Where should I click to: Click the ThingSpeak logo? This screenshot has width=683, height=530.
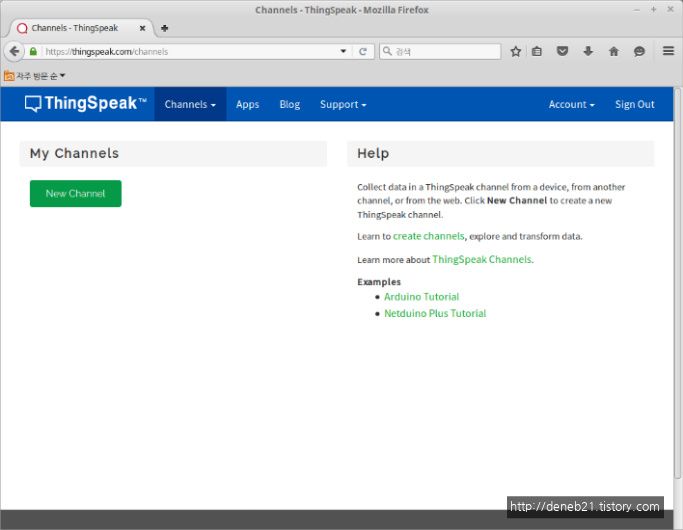click(x=85, y=104)
